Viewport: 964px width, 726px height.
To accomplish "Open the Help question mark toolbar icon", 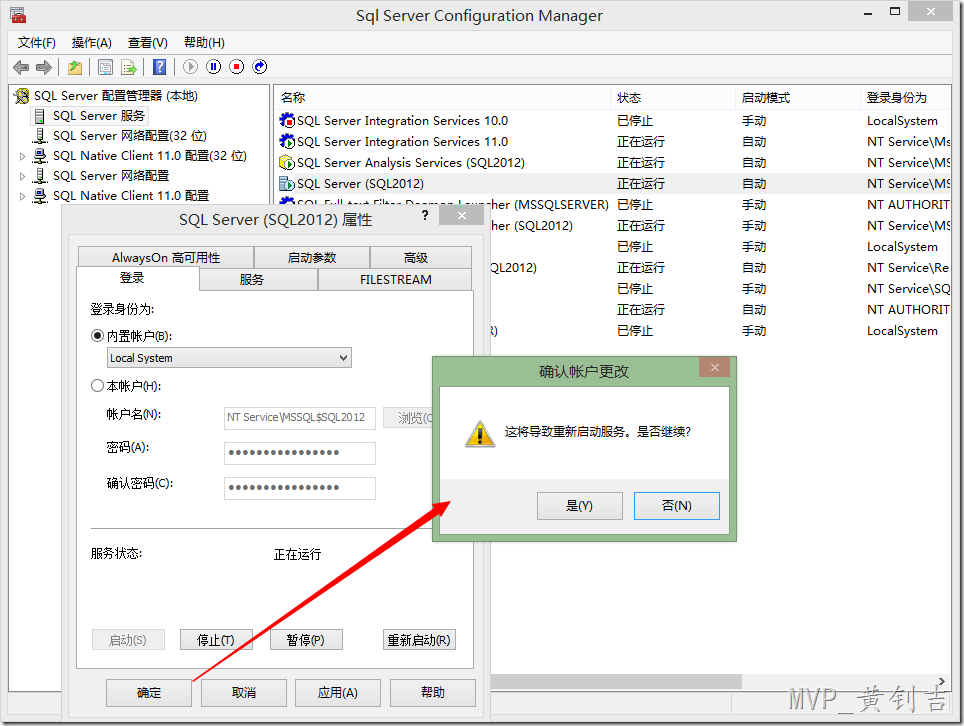I will pos(160,67).
